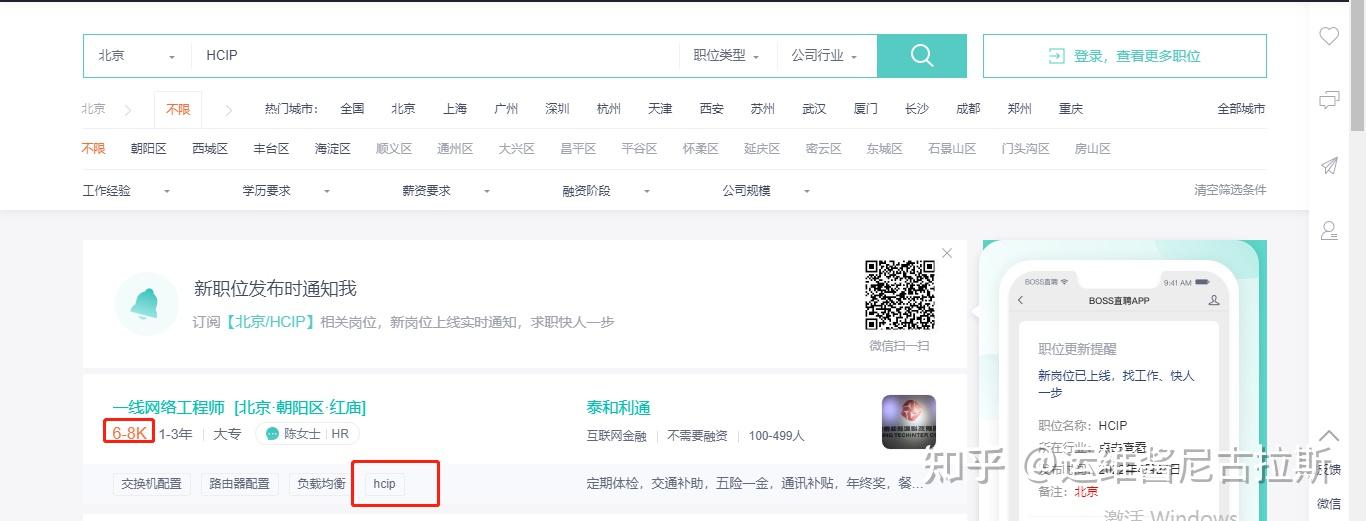Open the 融资阶段 filter dropdown

606,190
